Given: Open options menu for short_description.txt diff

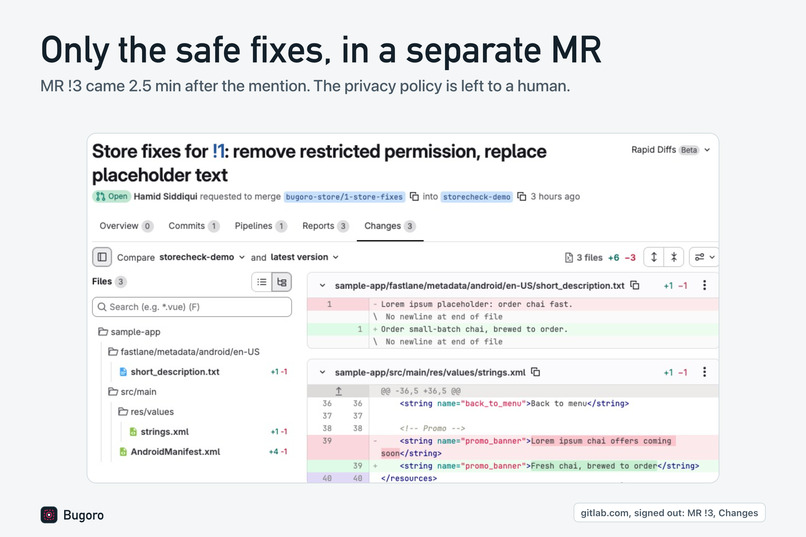Looking at the screenshot, I should pos(704,285).
